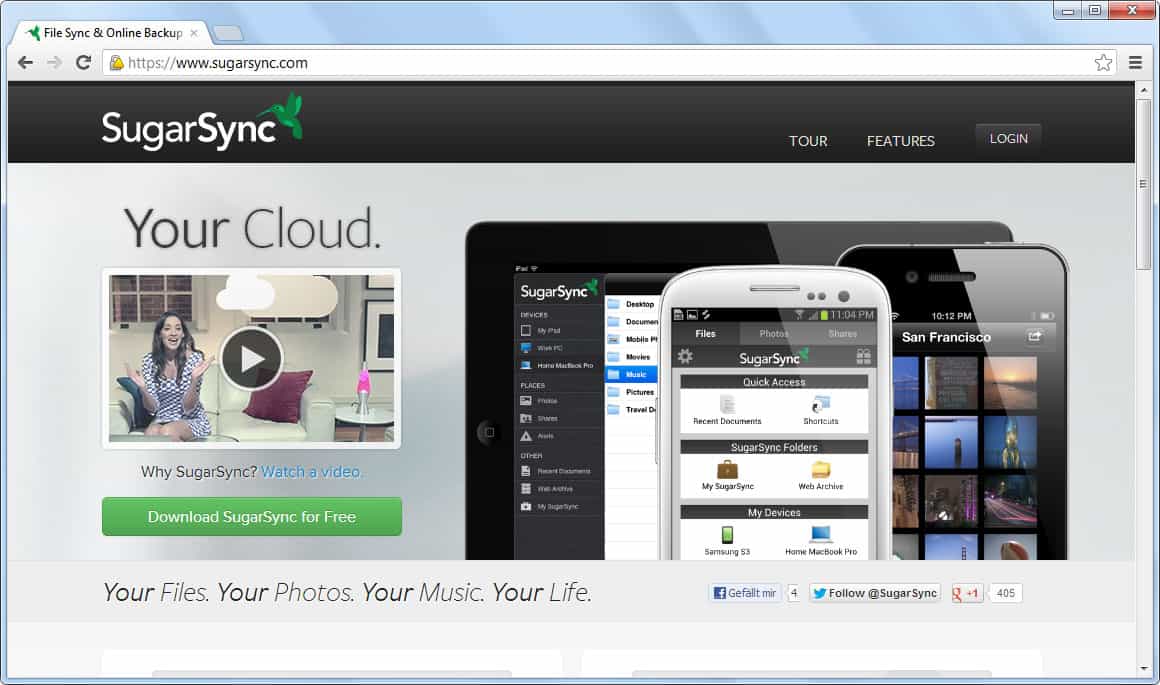Screen dimensions: 1160x685
Task: Click Follow @SugarSync Twitter button
Action: (874, 593)
